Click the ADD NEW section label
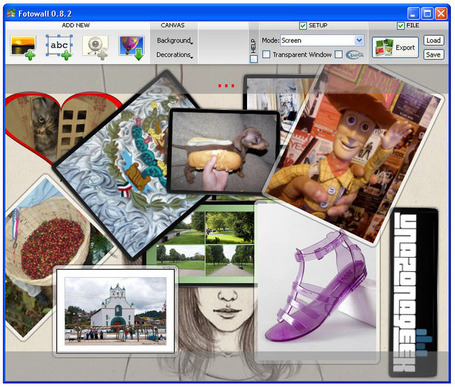Viewport: 455px width, 387px height. pyautogui.click(x=76, y=26)
